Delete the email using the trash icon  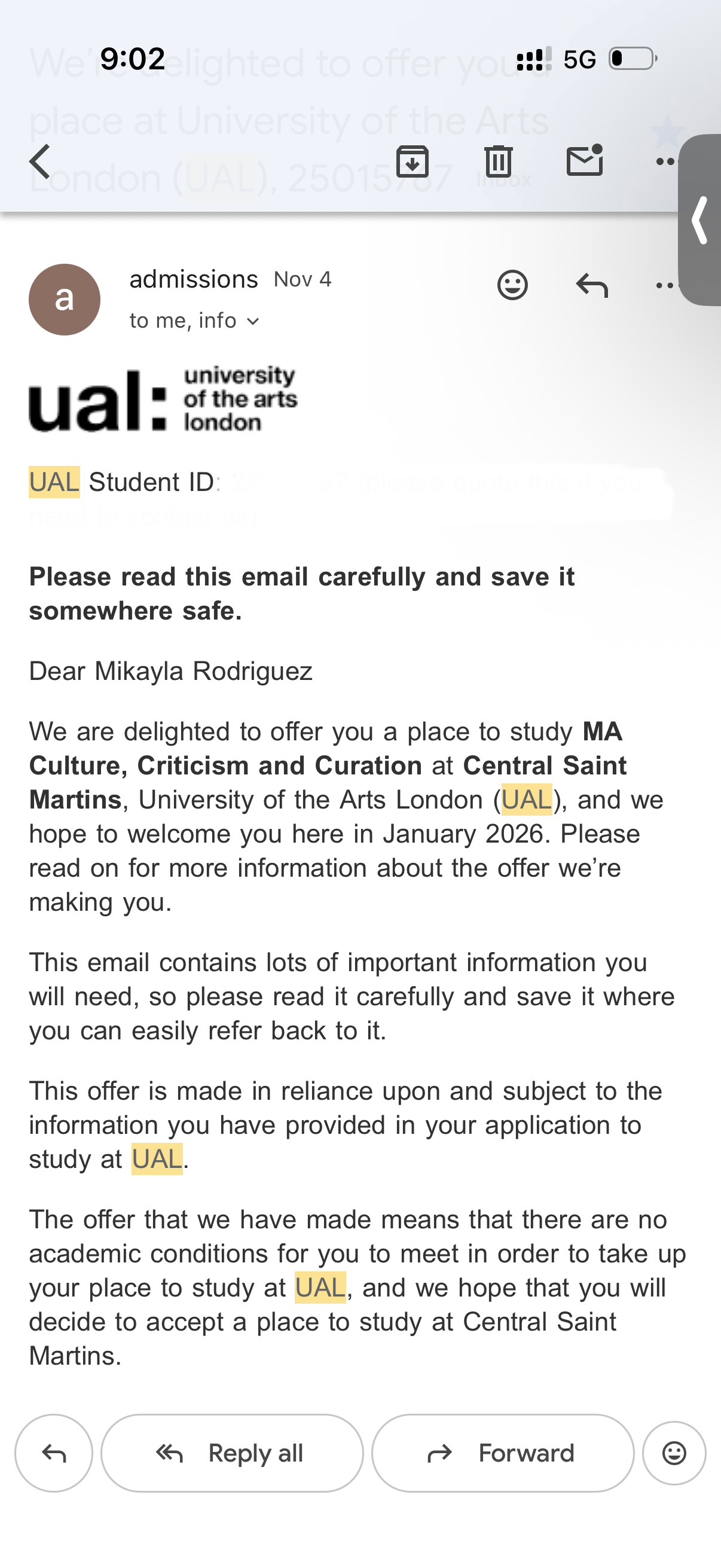[499, 161]
